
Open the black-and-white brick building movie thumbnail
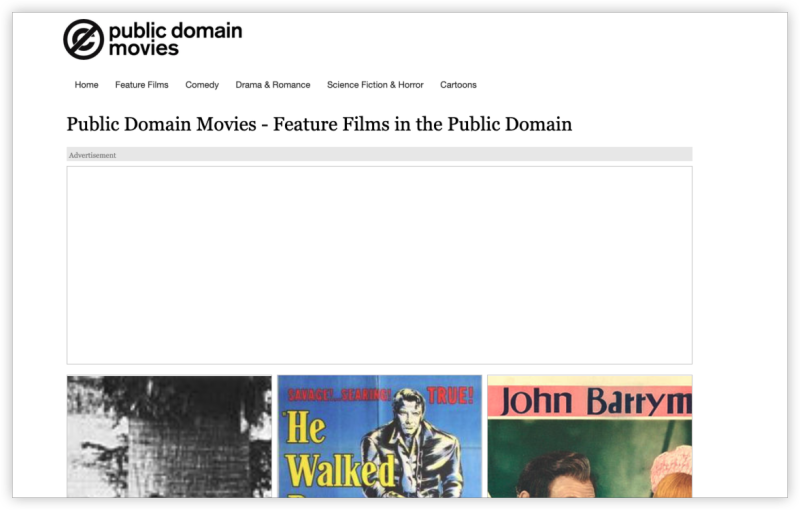(x=169, y=437)
